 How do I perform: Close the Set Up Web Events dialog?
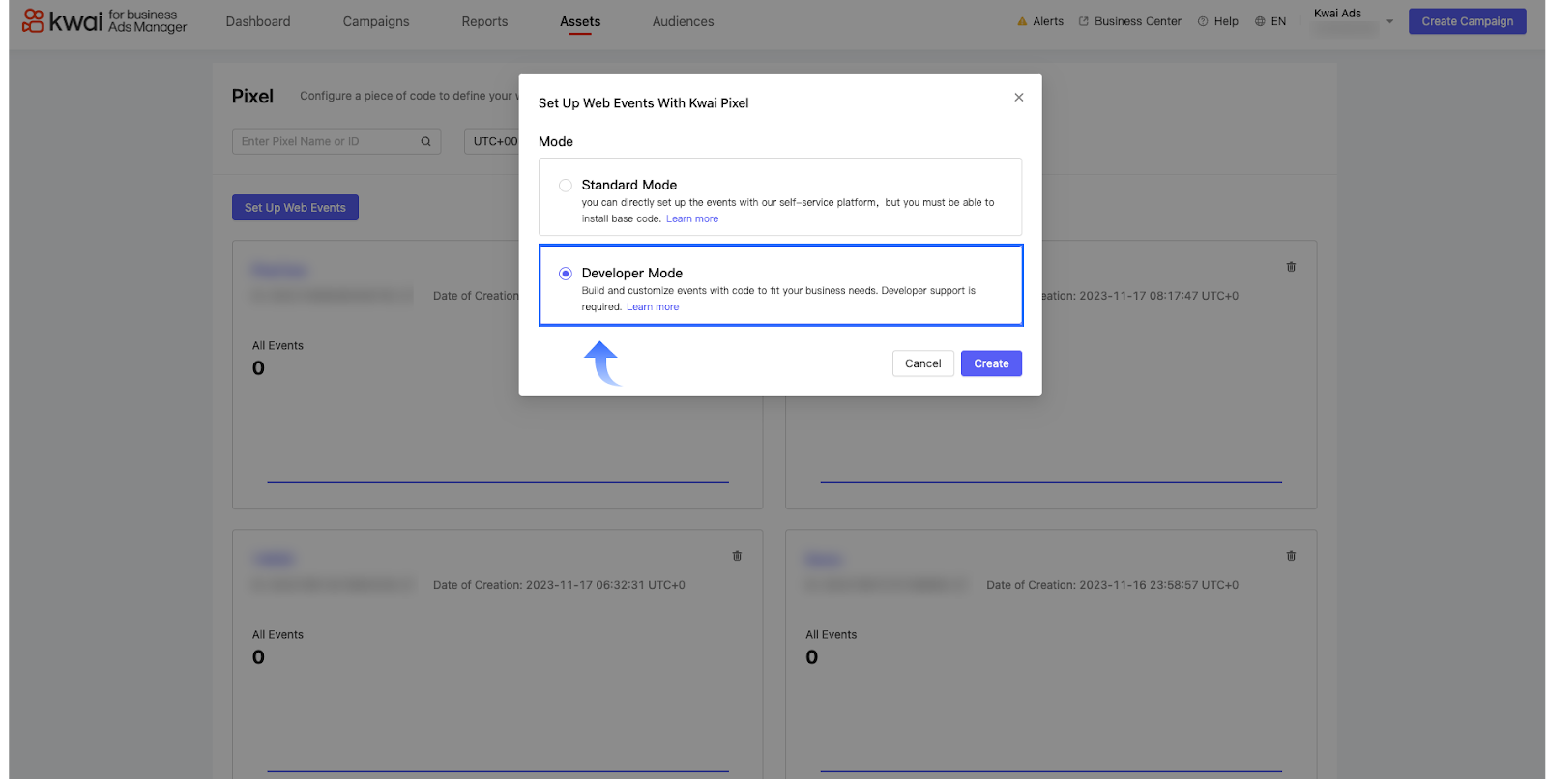pos(1018,98)
